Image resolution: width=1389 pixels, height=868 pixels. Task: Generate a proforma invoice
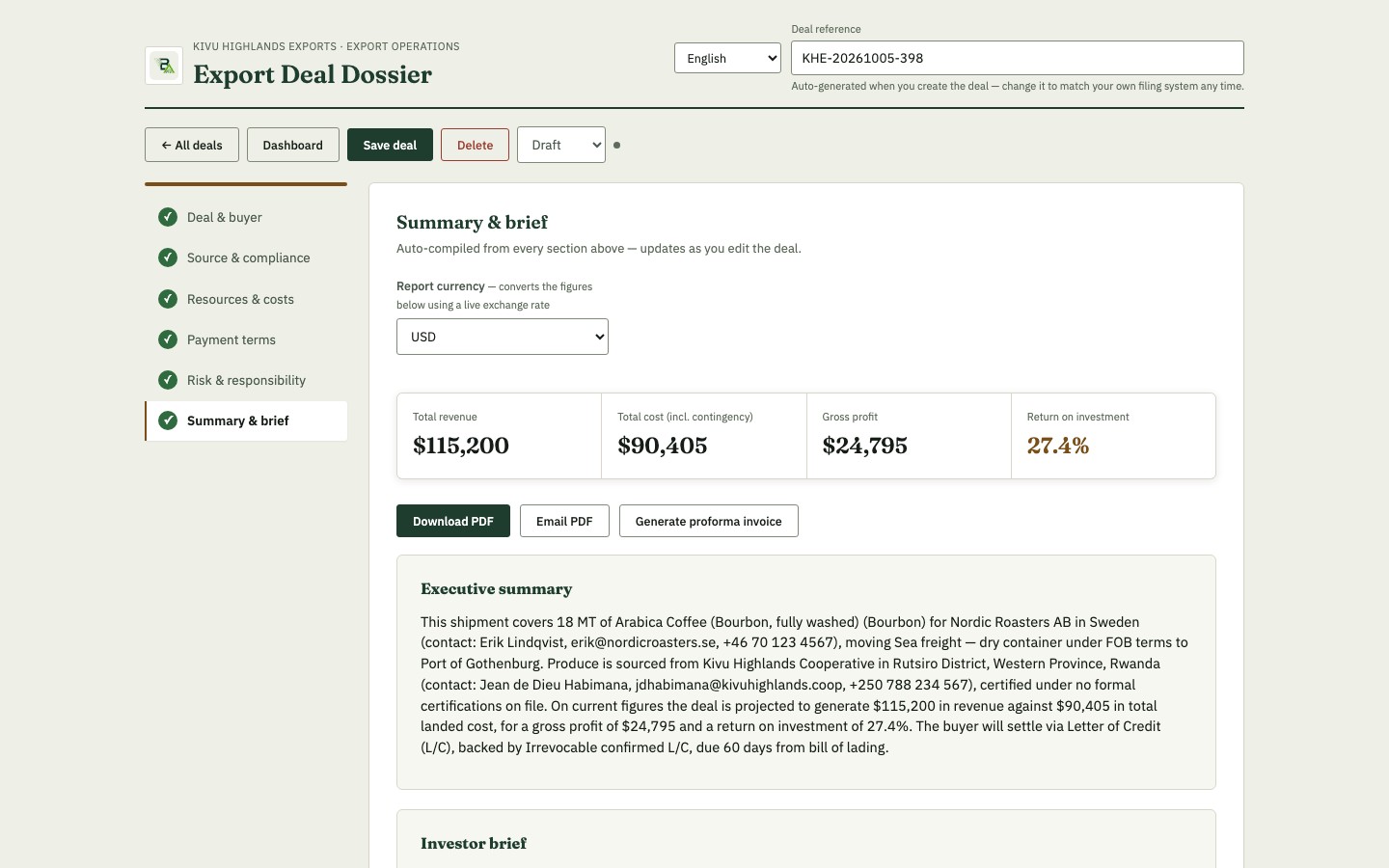click(709, 521)
